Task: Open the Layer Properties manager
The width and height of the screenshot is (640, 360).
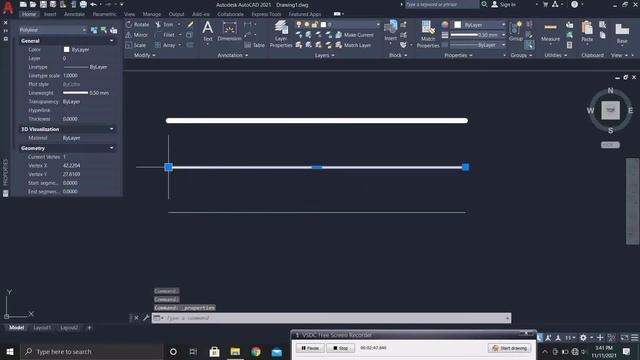Action: (x=281, y=34)
